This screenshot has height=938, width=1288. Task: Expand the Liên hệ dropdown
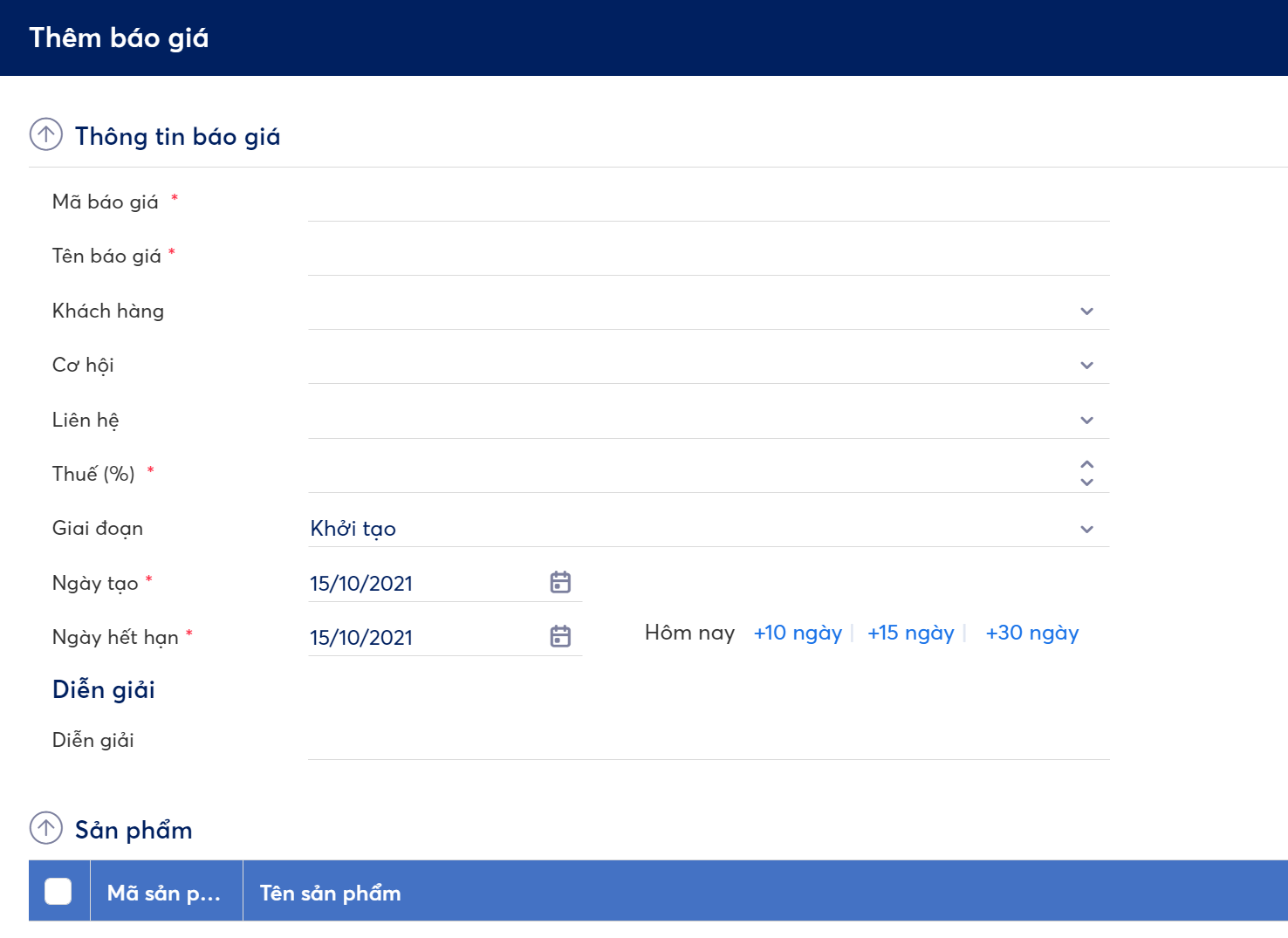(1086, 421)
